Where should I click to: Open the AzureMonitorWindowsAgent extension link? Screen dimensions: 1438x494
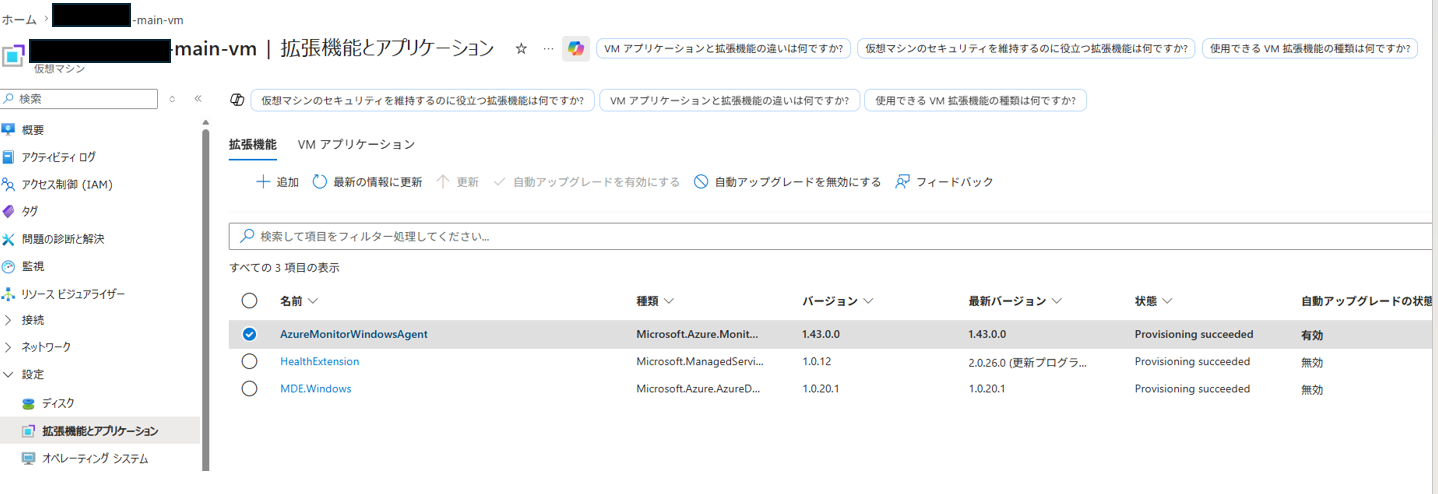coord(354,334)
